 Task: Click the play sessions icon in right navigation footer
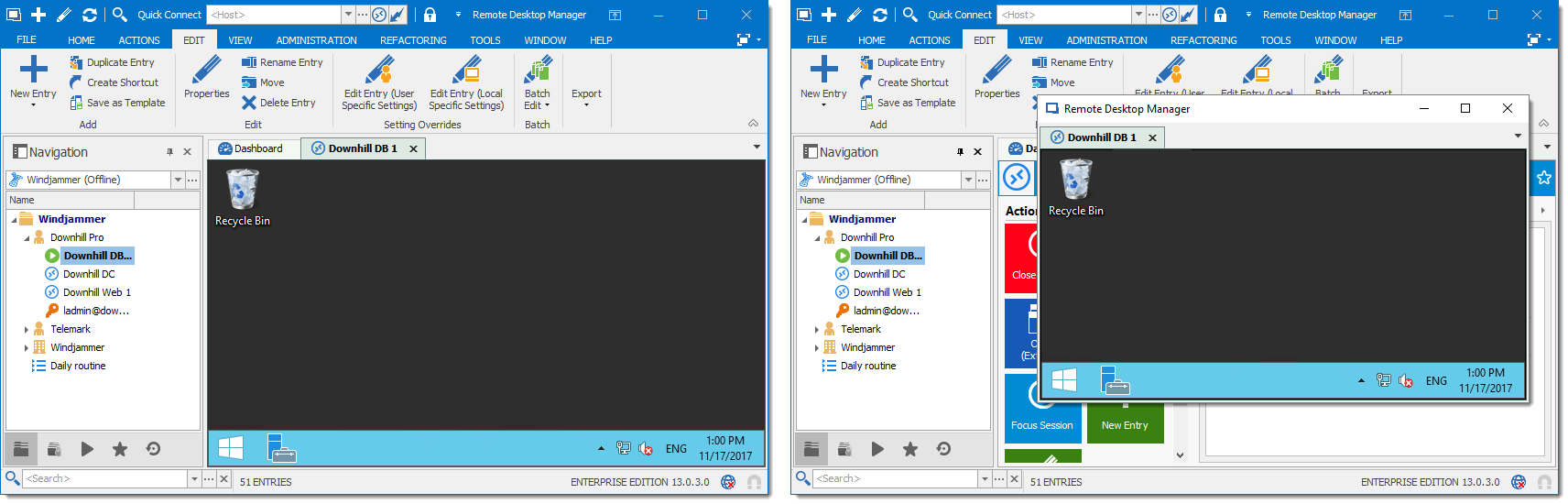click(877, 449)
